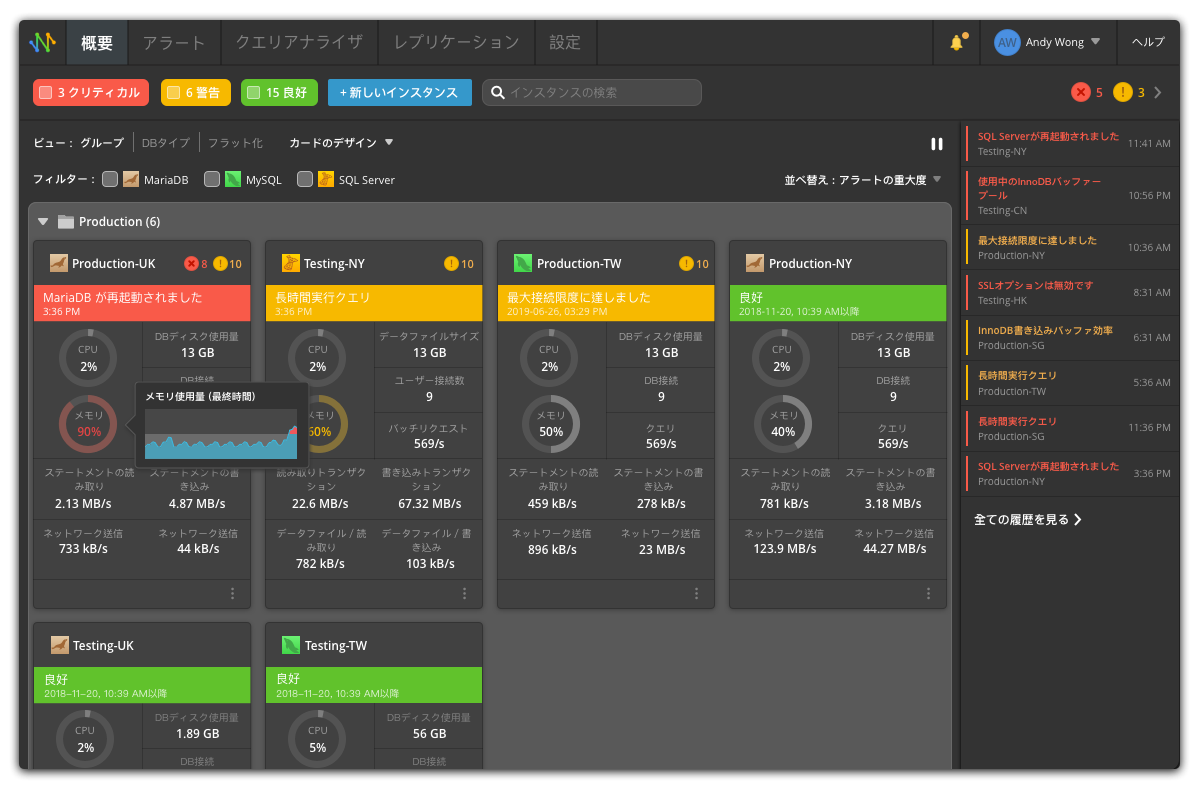Click the AW user avatar
Screen dimensions: 1200x790
click(1007, 42)
